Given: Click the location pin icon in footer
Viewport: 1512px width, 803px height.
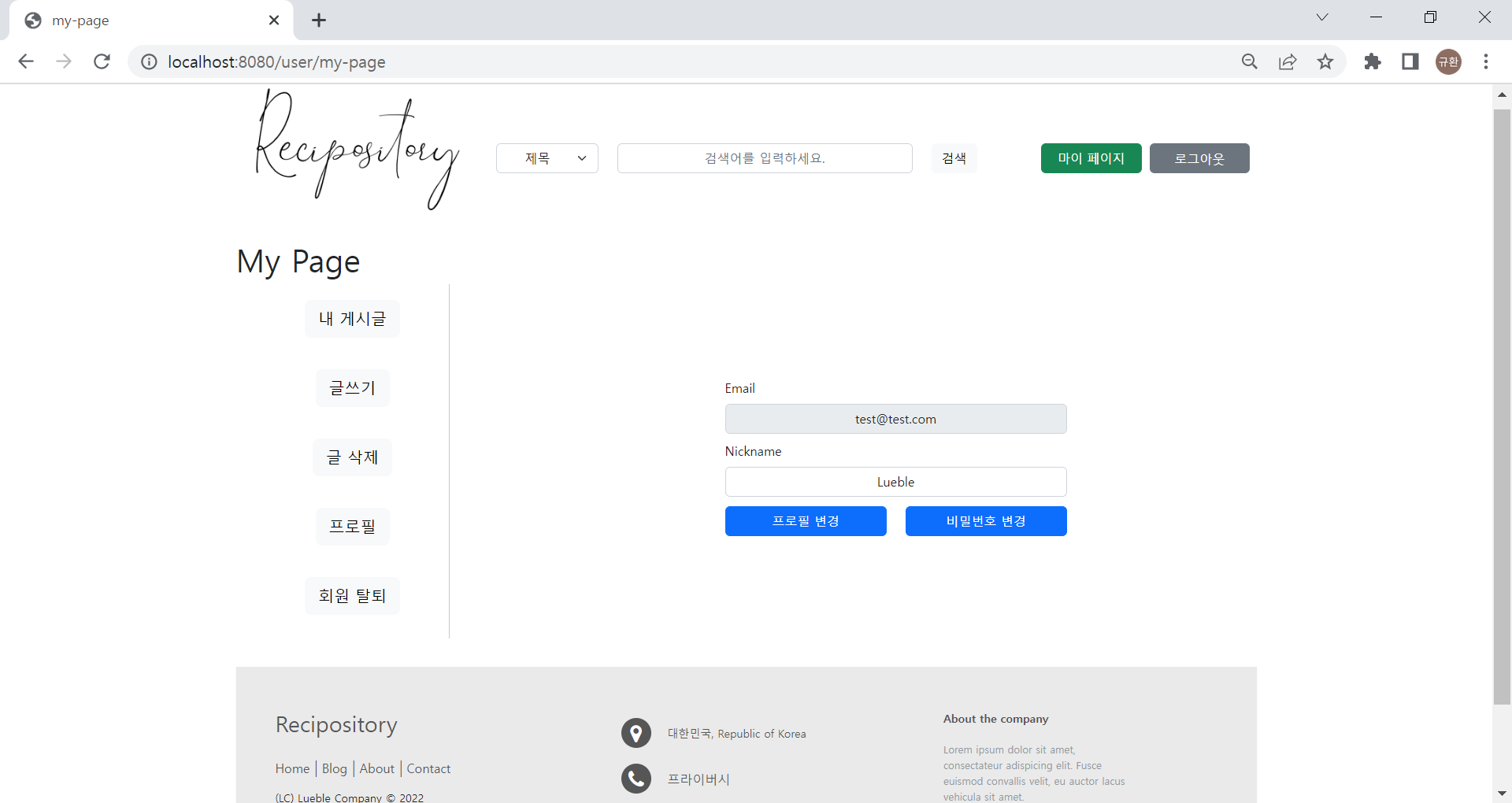Looking at the screenshot, I should pyautogui.click(x=636, y=732).
